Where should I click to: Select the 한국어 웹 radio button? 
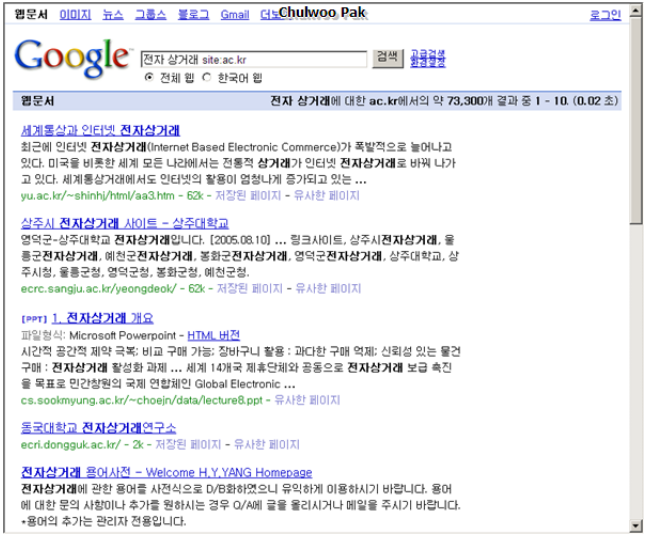point(207,77)
